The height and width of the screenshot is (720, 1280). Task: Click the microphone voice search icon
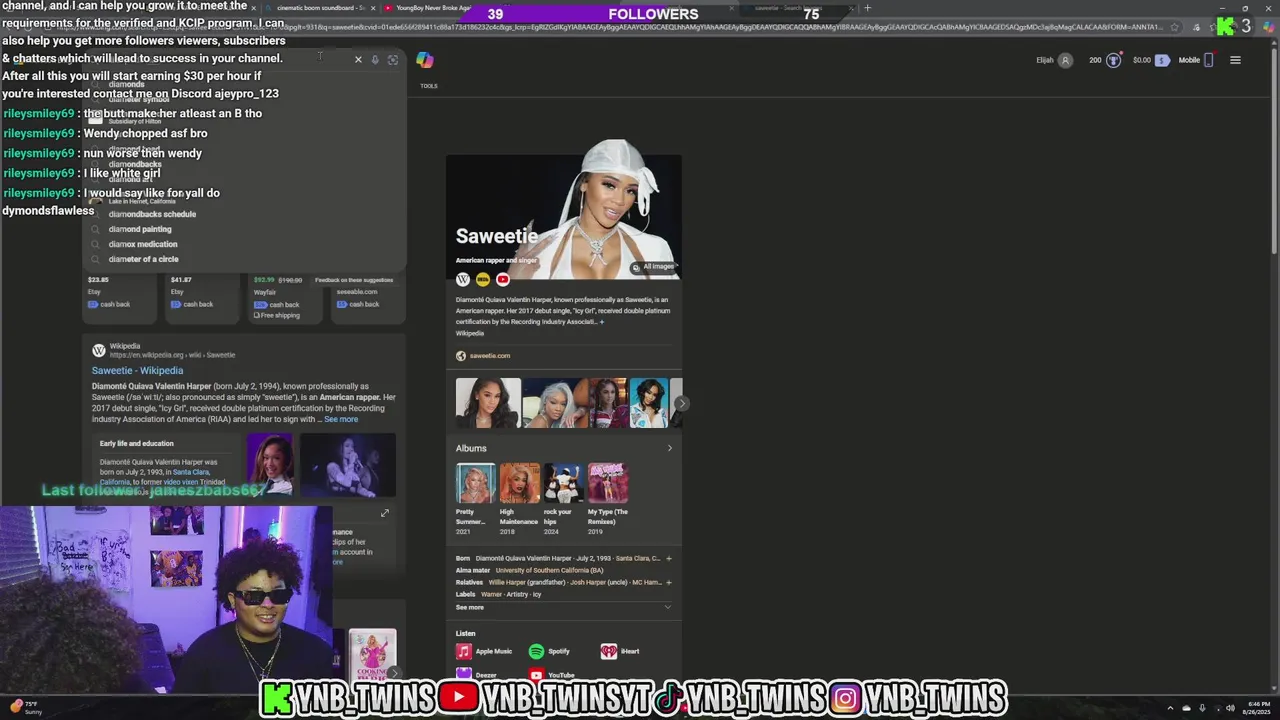375,59
